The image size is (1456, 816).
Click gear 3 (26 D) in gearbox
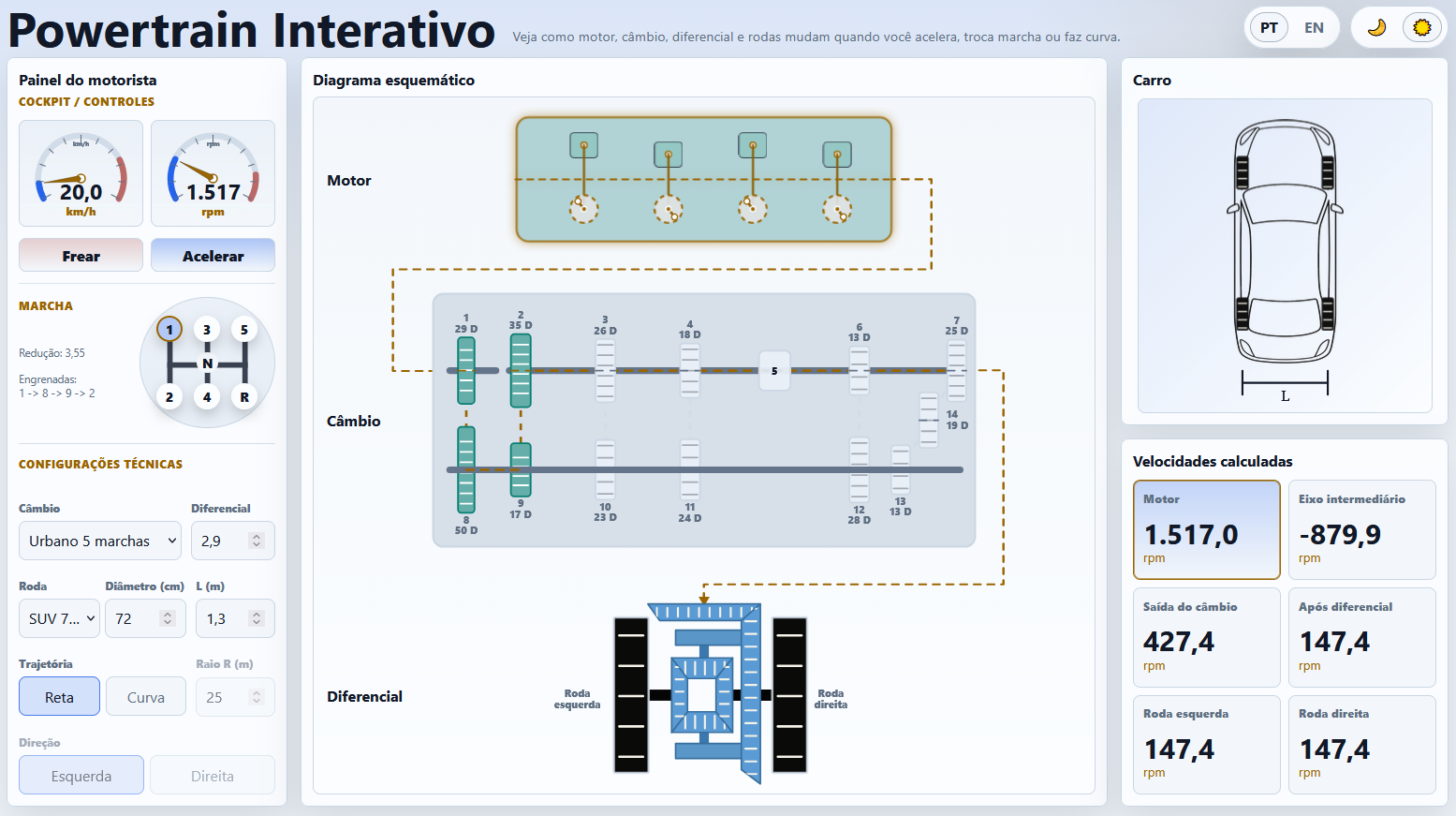605,371
